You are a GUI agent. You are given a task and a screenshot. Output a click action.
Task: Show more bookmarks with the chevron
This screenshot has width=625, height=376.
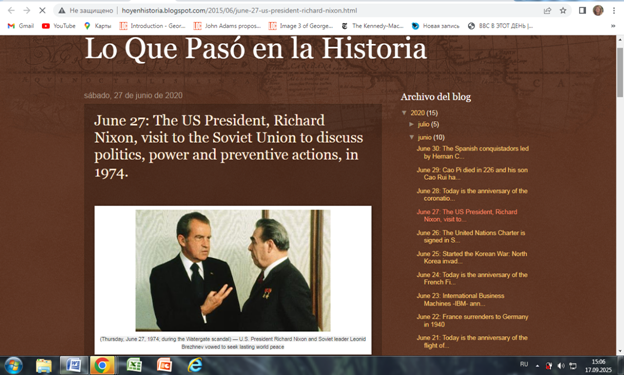tap(613, 26)
